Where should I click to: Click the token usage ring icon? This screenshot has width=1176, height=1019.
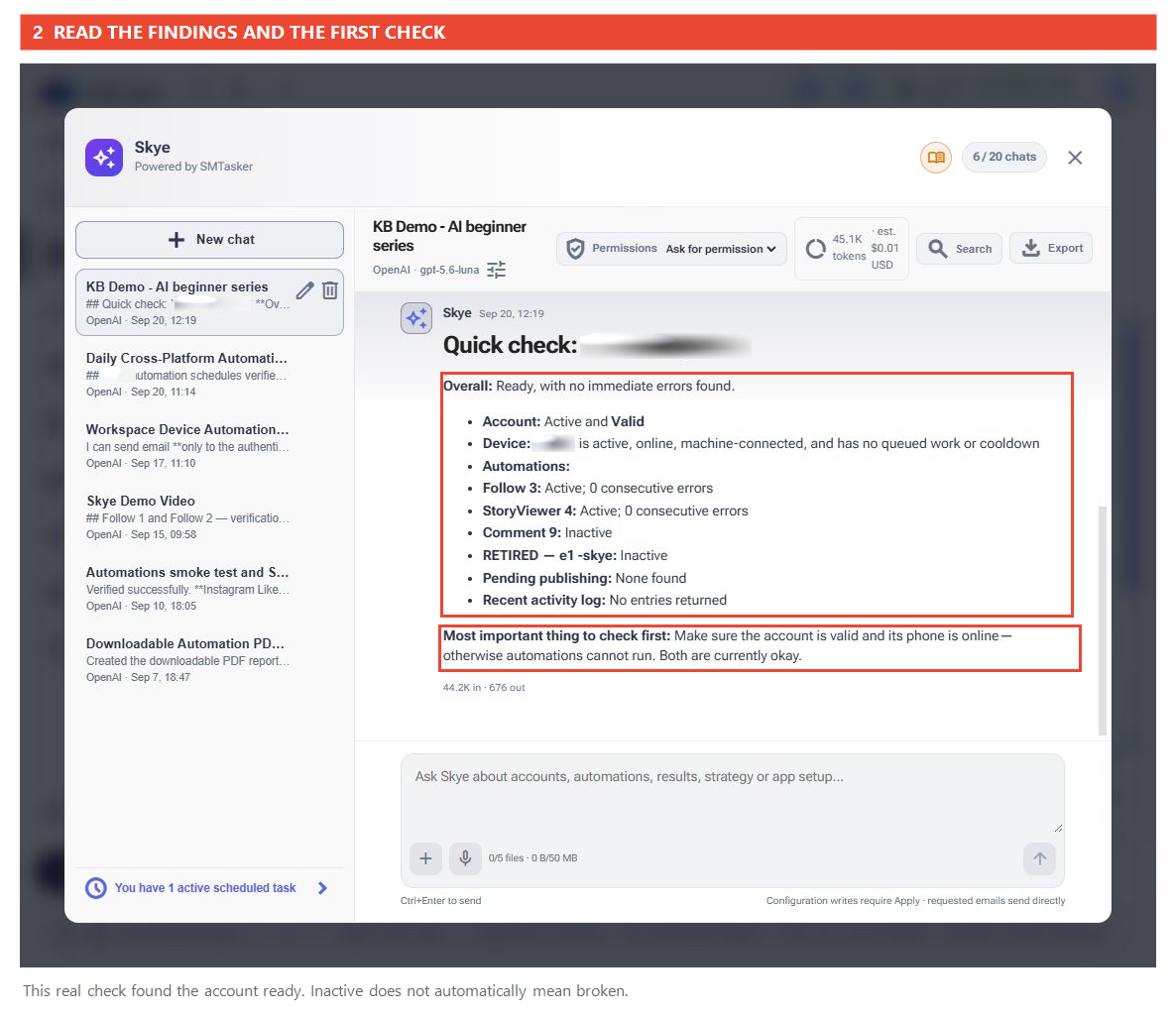[815, 249]
